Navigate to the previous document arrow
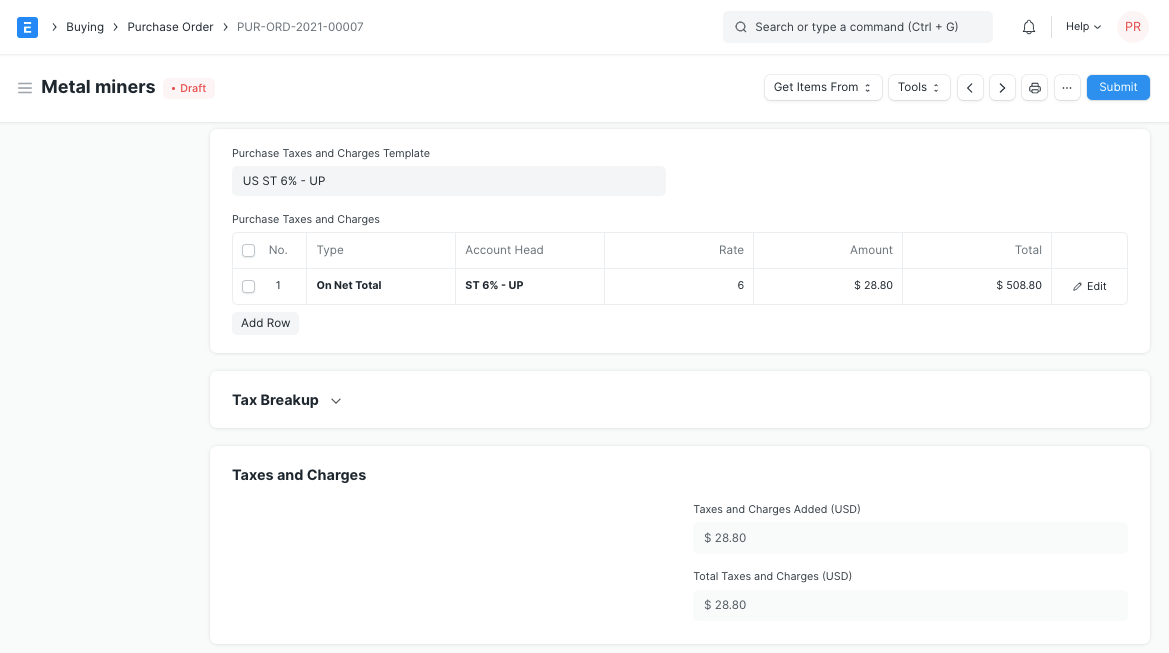The width and height of the screenshot is (1169, 653). [970, 87]
